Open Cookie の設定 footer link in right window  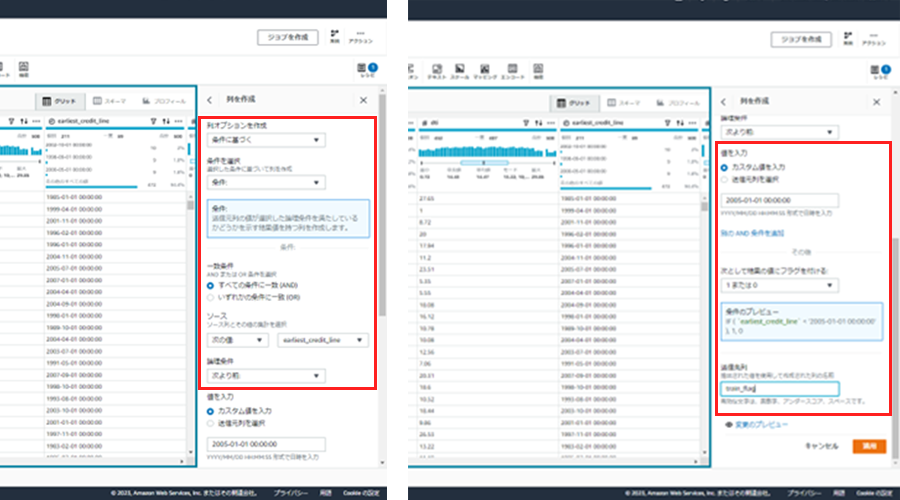875,493
